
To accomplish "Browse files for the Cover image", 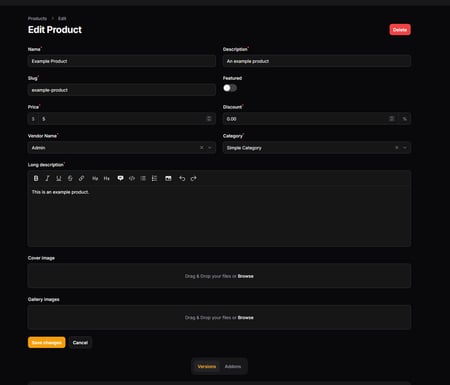I will (246, 276).
